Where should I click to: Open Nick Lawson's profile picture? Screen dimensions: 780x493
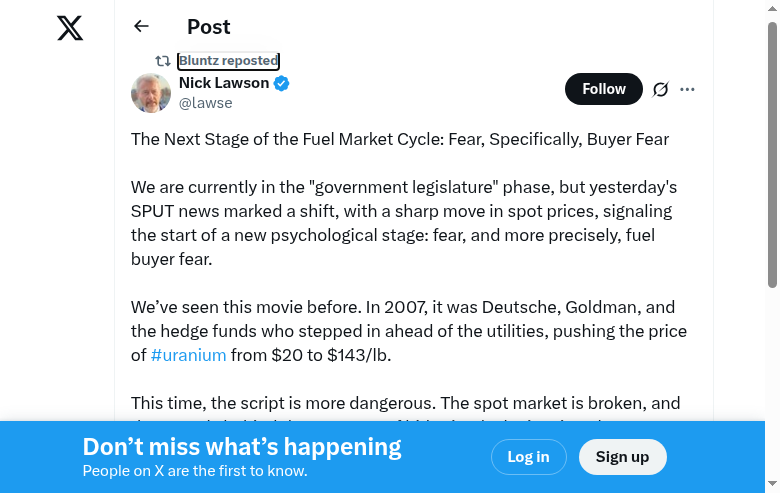coord(151,93)
